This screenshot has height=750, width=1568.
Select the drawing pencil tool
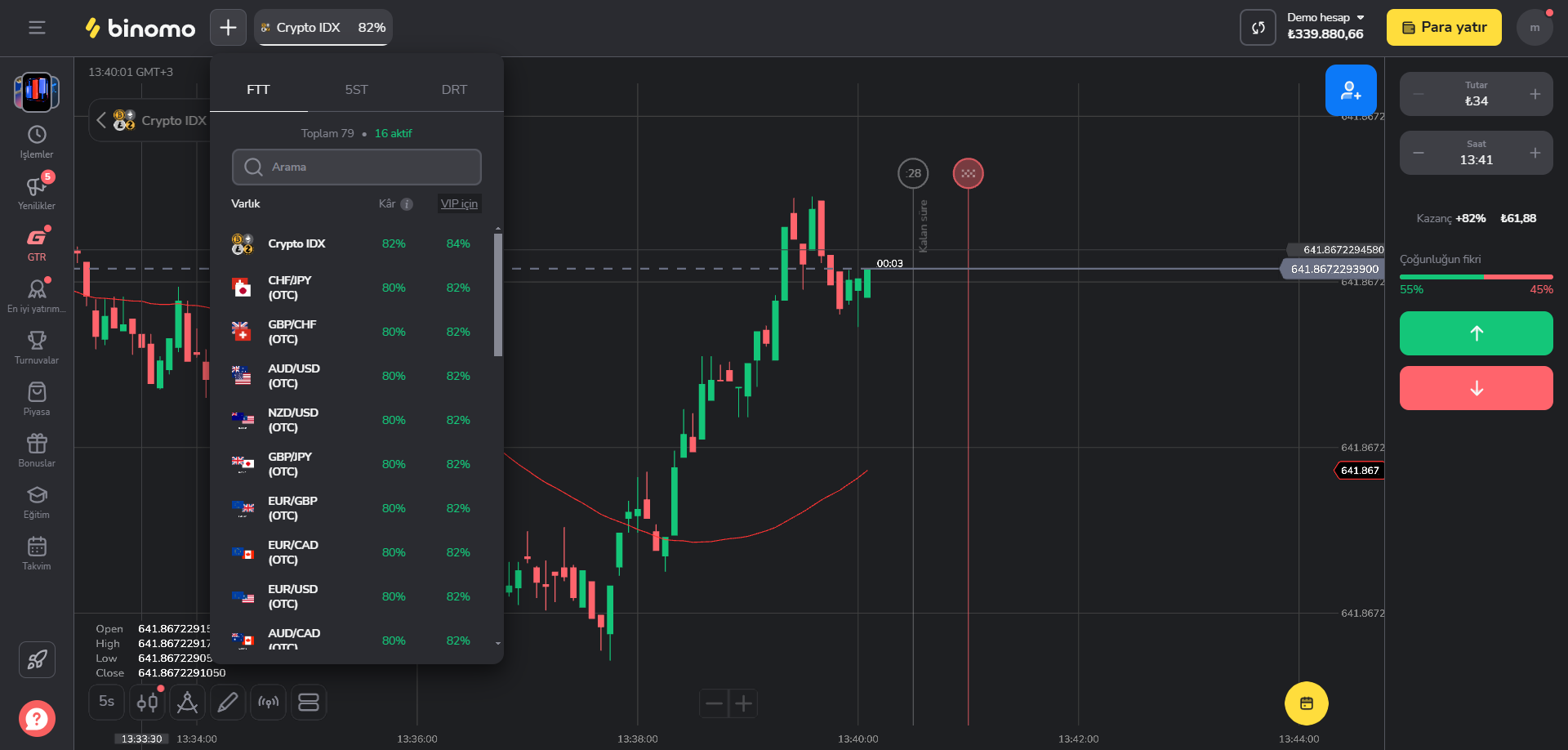228,703
